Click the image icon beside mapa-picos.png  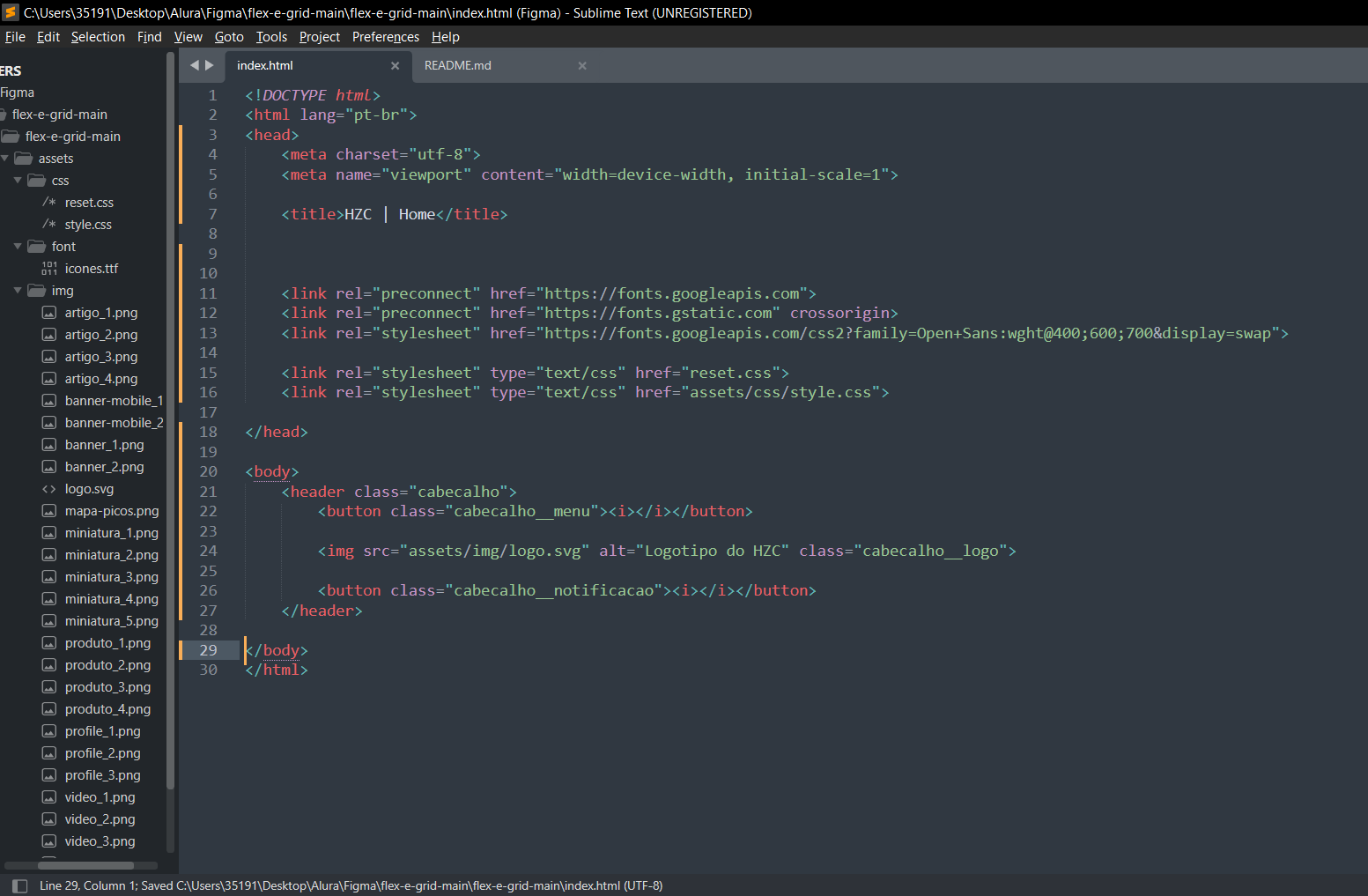[x=49, y=511]
